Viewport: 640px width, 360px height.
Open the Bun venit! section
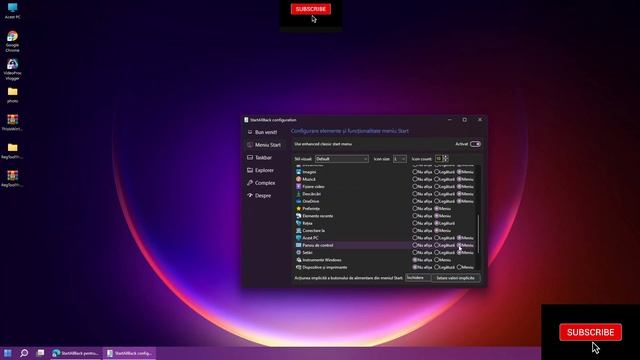[x=262, y=132]
